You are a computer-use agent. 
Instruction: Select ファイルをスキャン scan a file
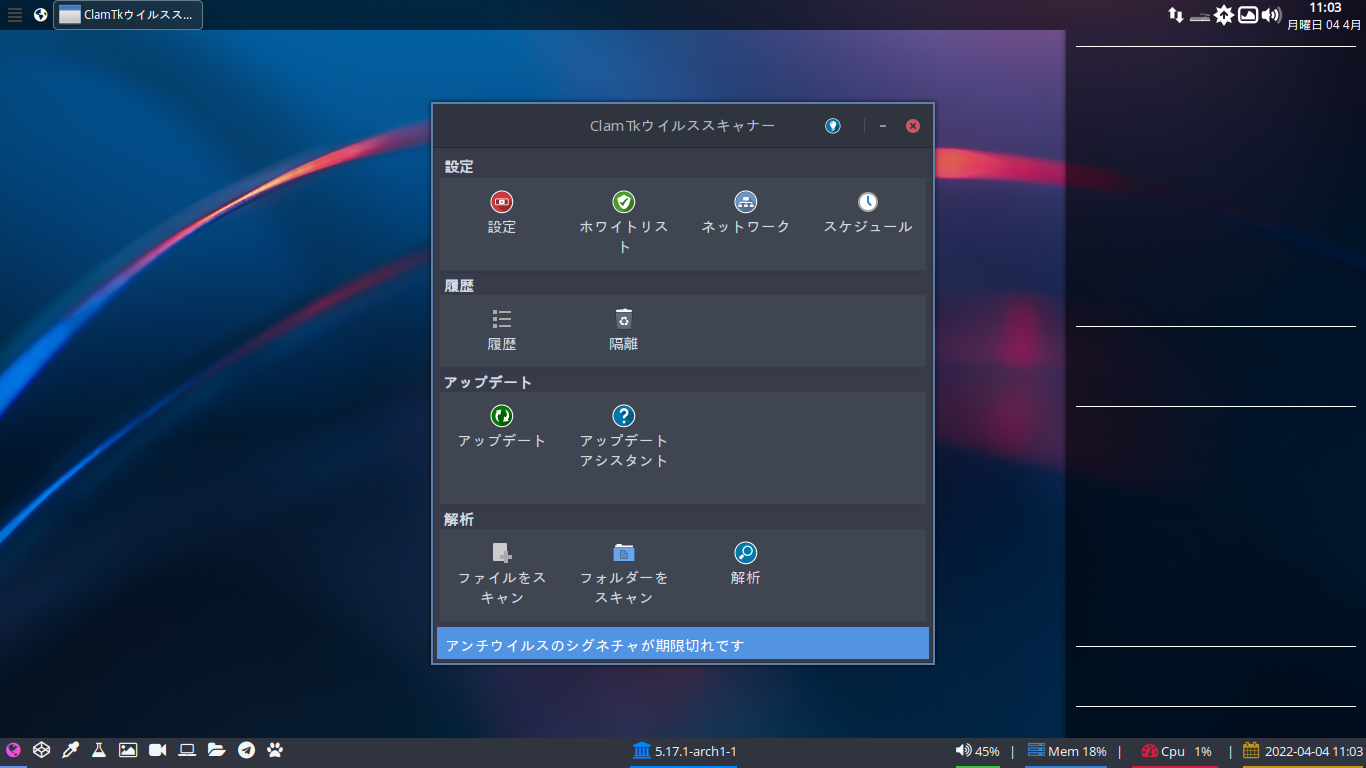[x=502, y=553]
